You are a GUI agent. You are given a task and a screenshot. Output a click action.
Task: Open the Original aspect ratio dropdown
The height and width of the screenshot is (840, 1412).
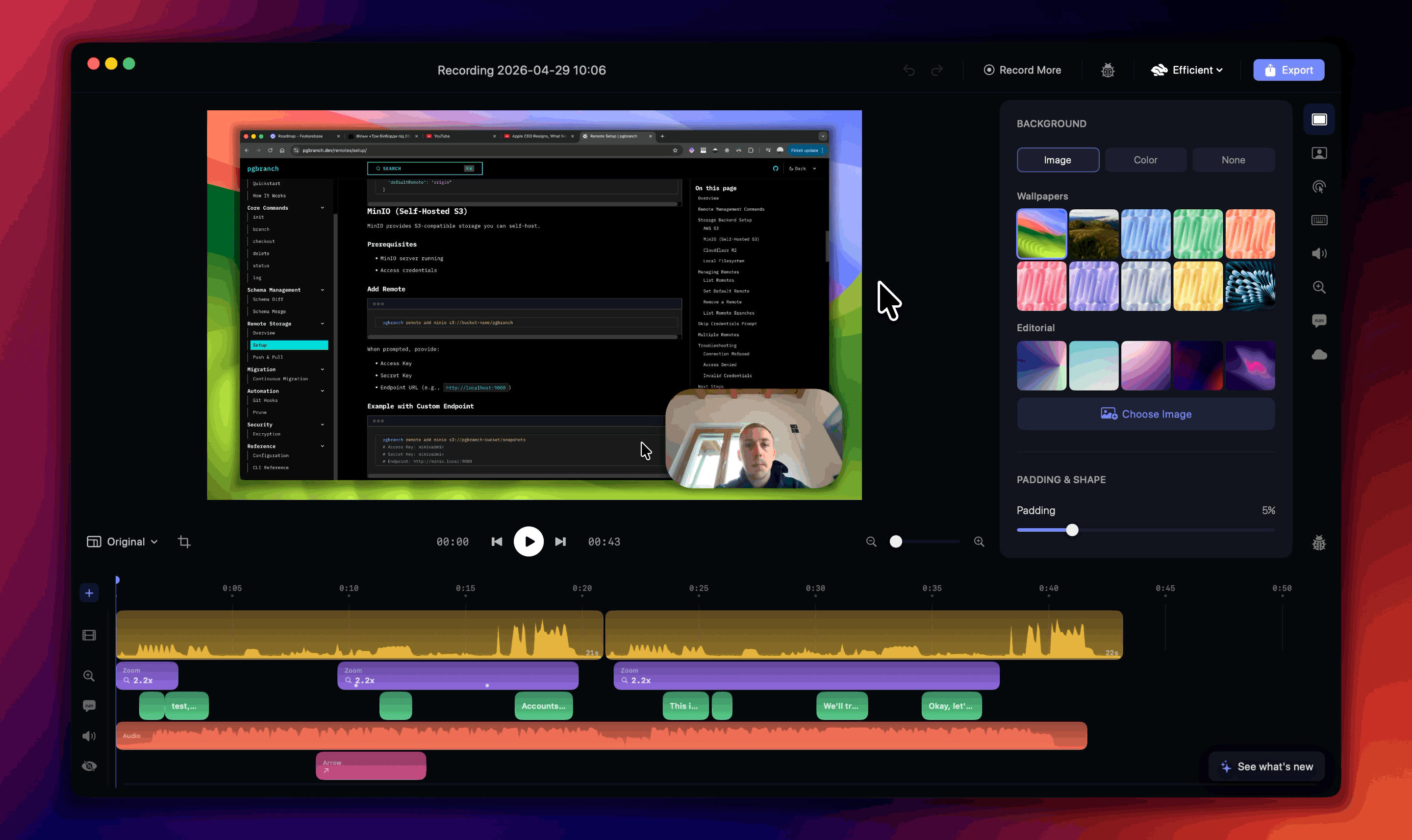122,542
